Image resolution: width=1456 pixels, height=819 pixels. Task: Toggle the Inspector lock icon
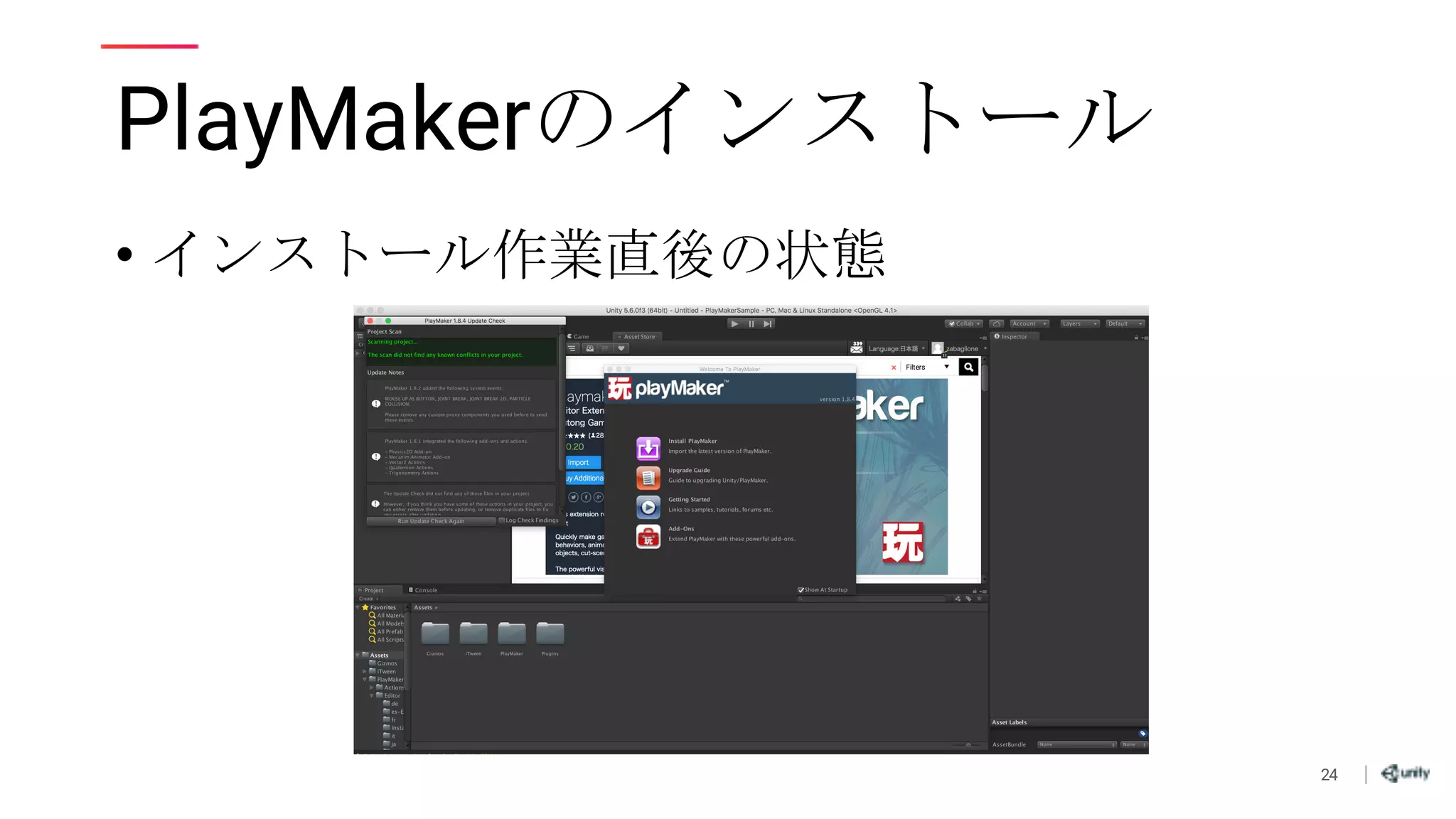1136,337
